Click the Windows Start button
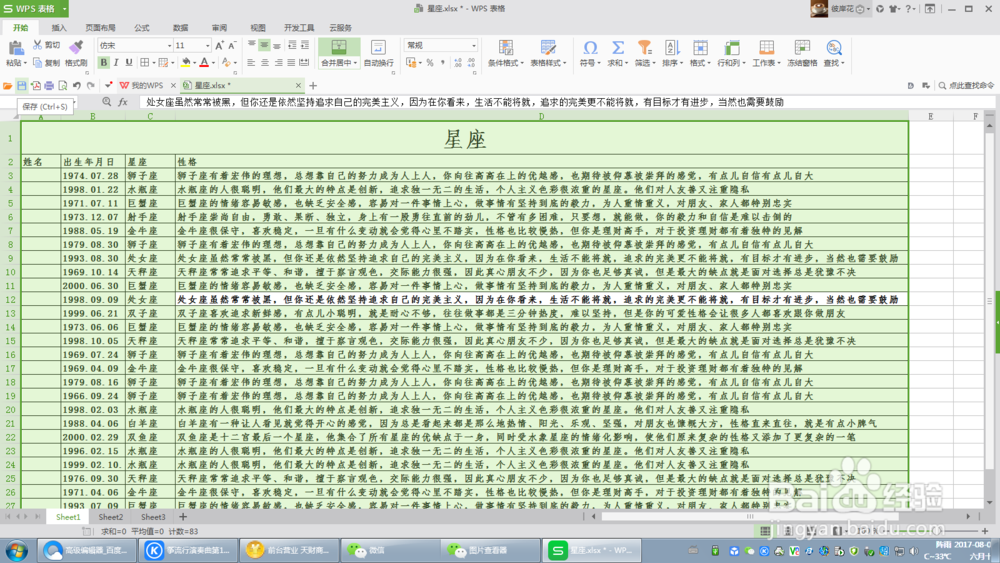The image size is (1000, 563). (17, 550)
